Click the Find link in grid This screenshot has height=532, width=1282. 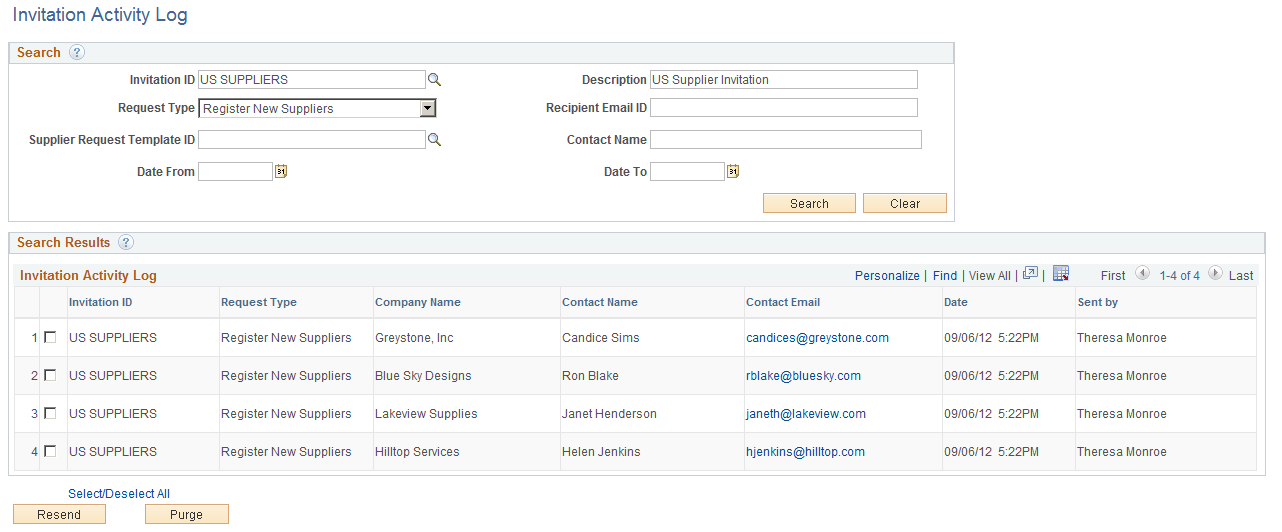[x=945, y=276]
